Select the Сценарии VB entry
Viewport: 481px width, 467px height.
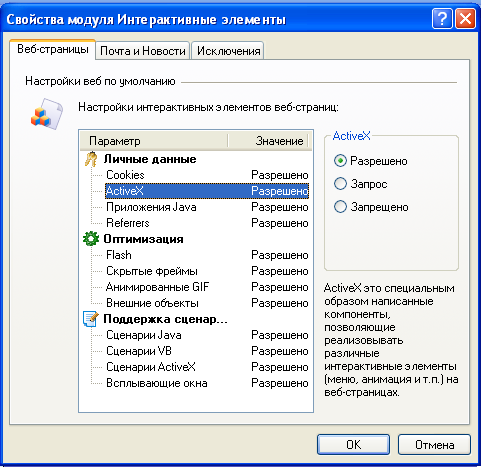click(207, 351)
